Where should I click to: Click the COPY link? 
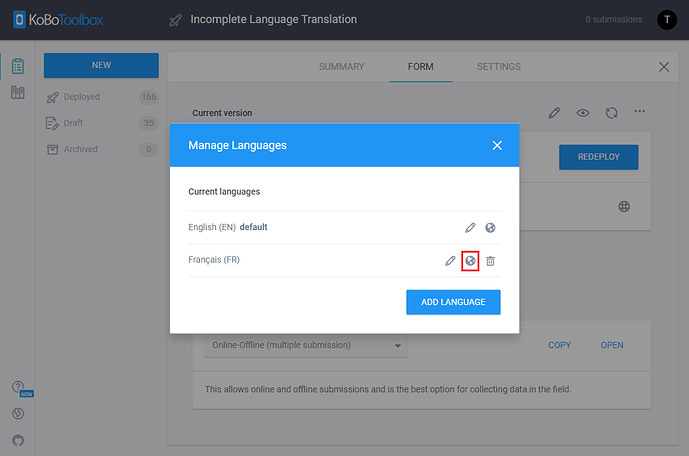click(559, 345)
